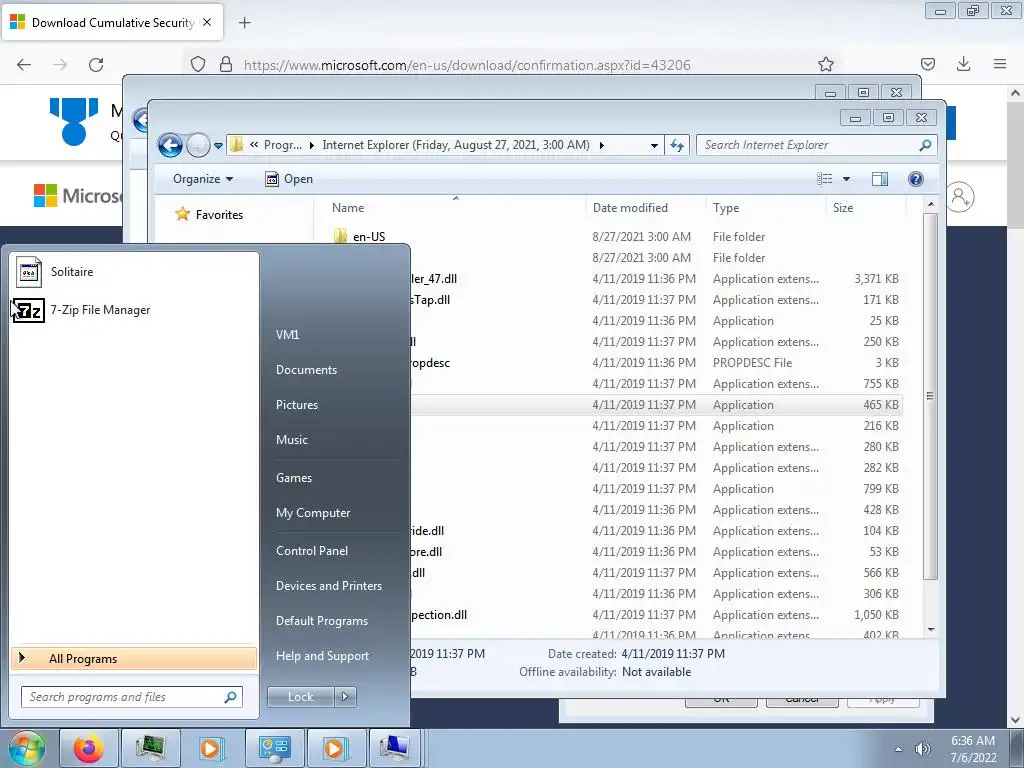Click the Lock button

tap(300, 697)
